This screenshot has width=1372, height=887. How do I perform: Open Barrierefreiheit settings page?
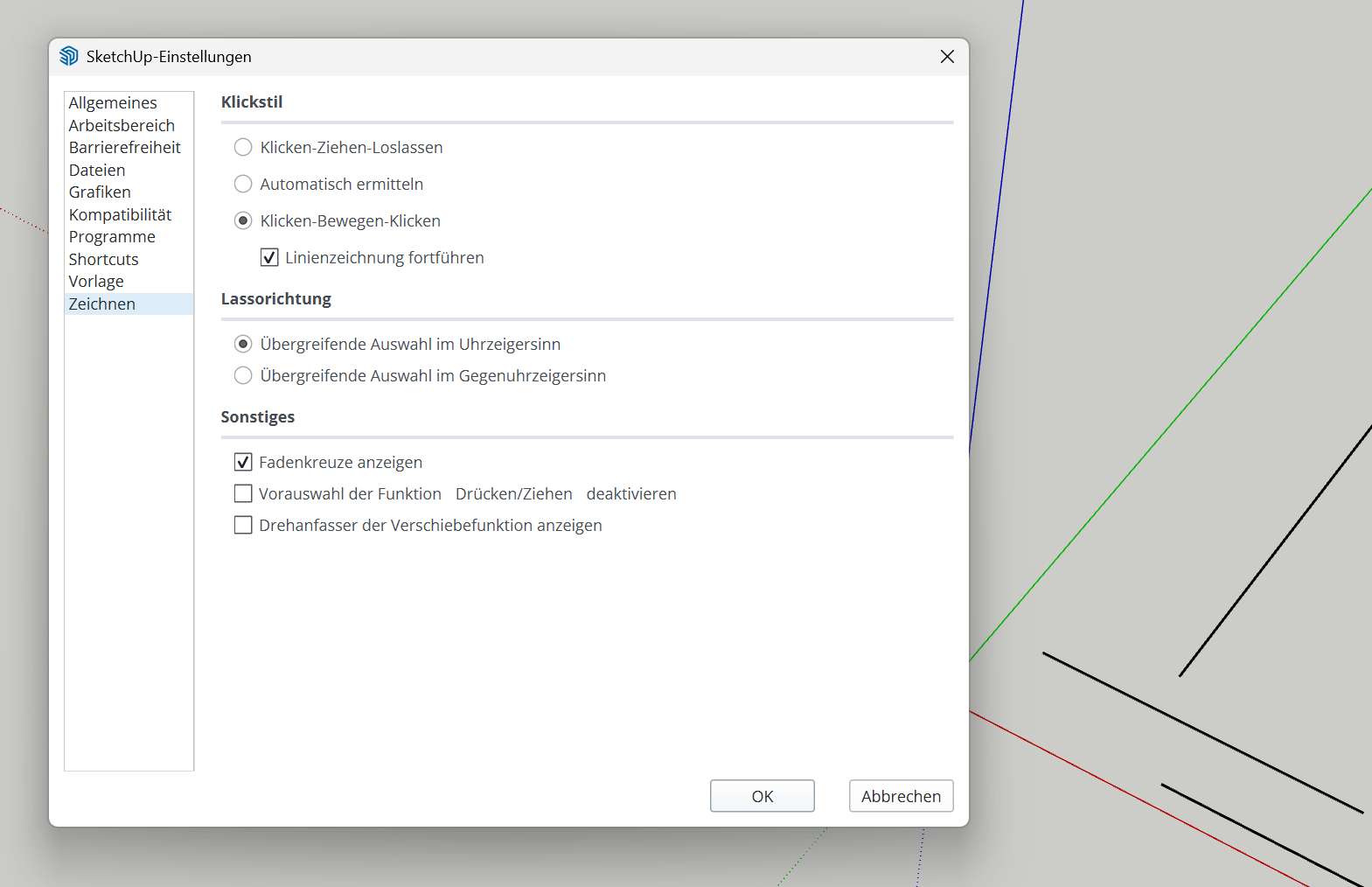tap(124, 148)
